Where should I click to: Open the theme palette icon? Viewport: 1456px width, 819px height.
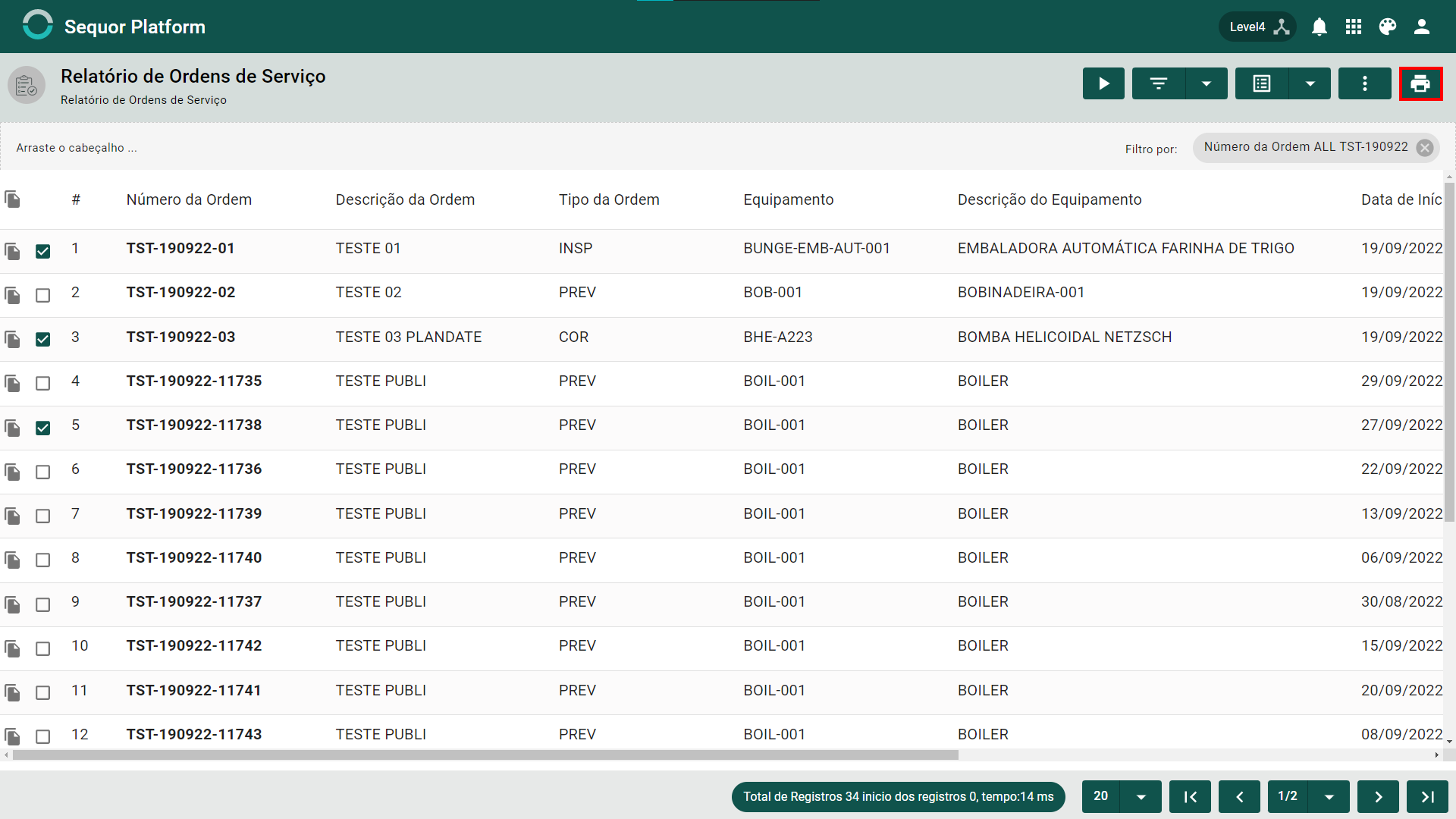(1388, 27)
